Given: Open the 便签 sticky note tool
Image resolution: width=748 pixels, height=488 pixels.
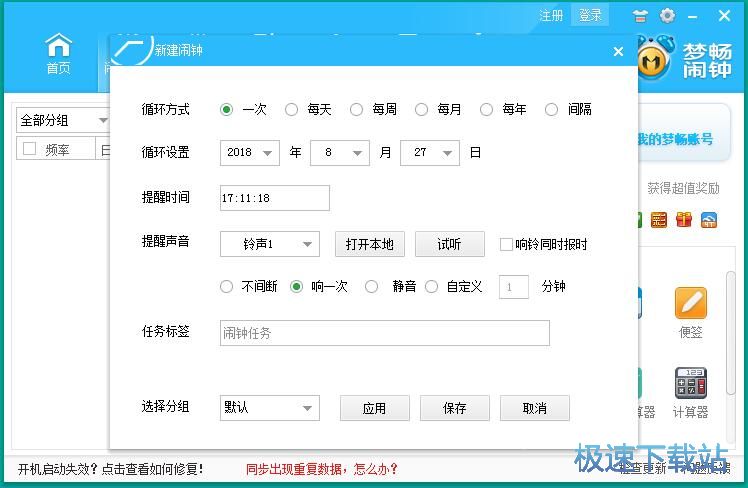Looking at the screenshot, I should [x=690, y=313].
